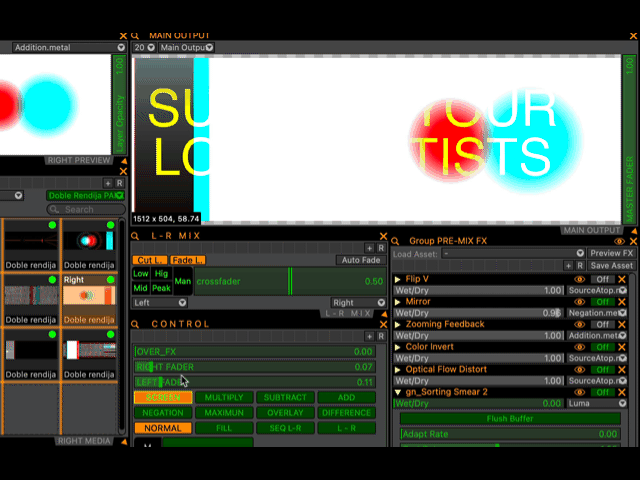Toggle Zooming Feedback Off switch

pyautogui.click(x=602, y=324)
